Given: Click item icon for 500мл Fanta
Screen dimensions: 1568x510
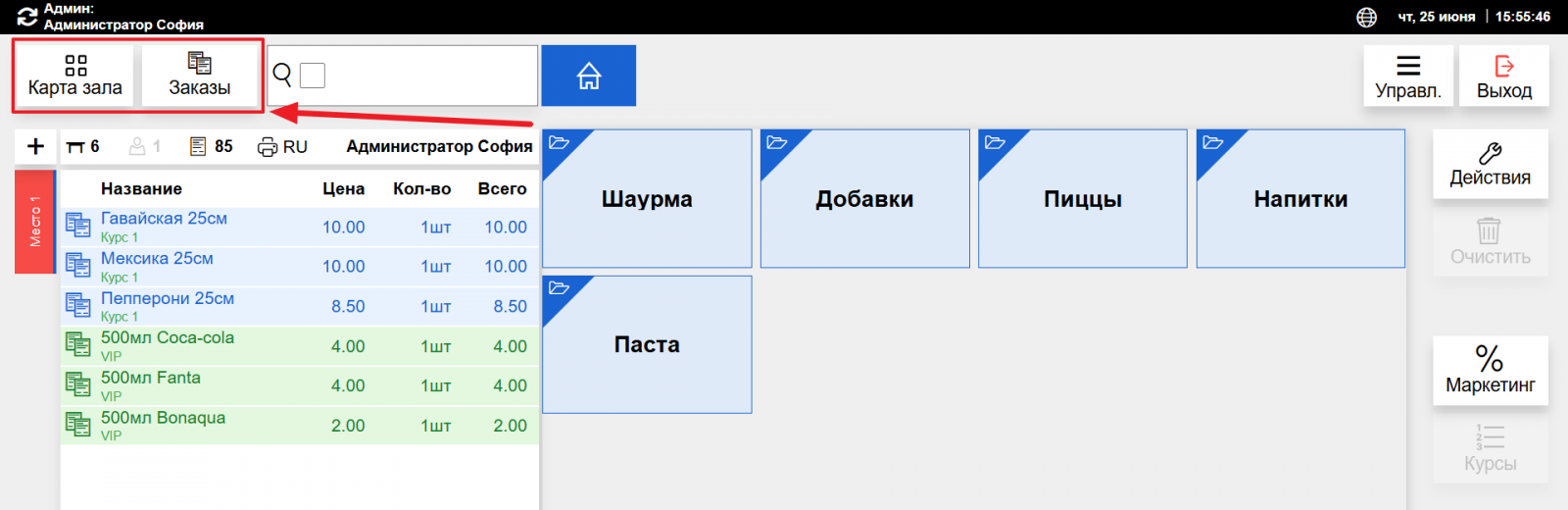Looking at the screenshot, I should (x=78, y=384).
